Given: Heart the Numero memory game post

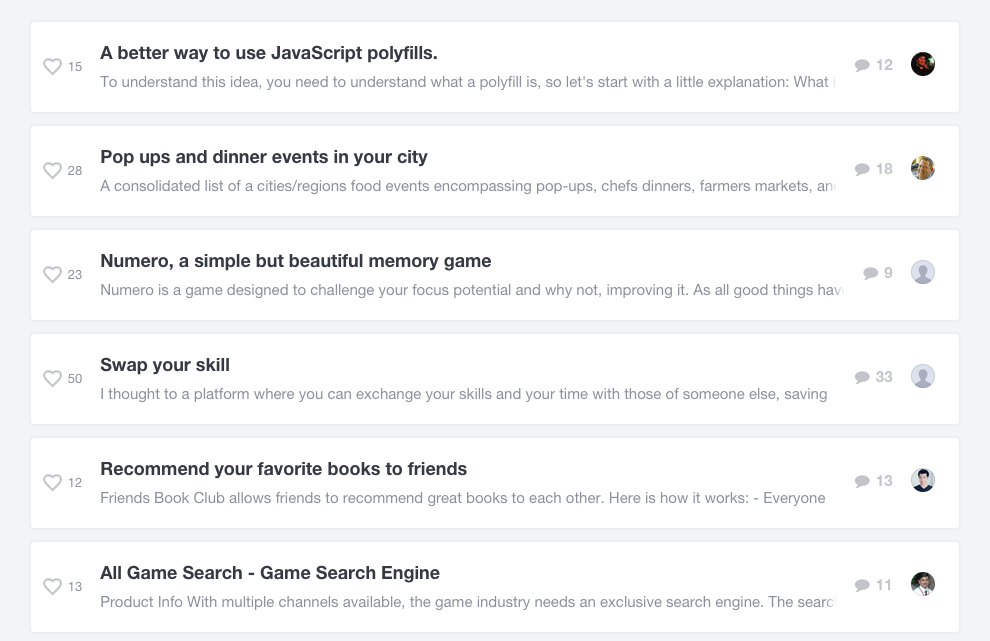Looking at the screenshot, I should point(53,275).
